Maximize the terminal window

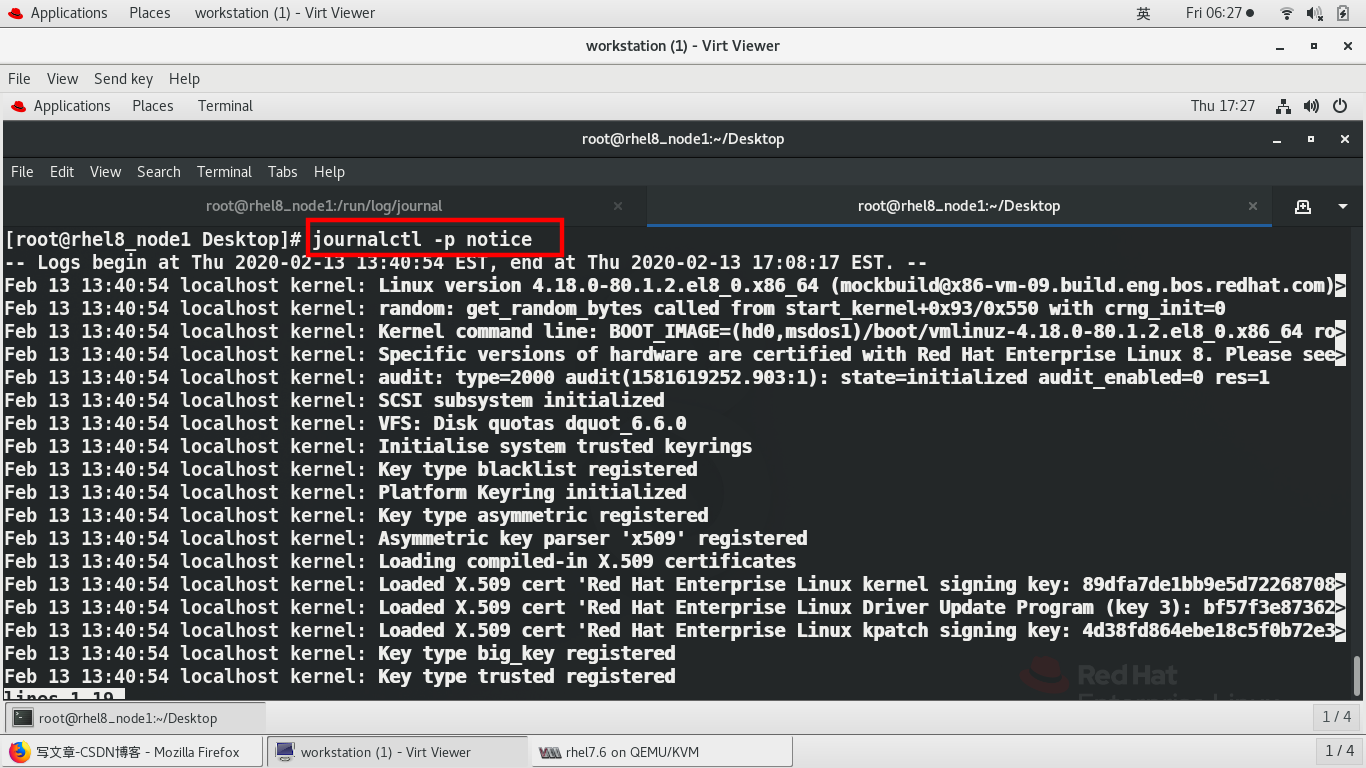(x=1313, y=139)
